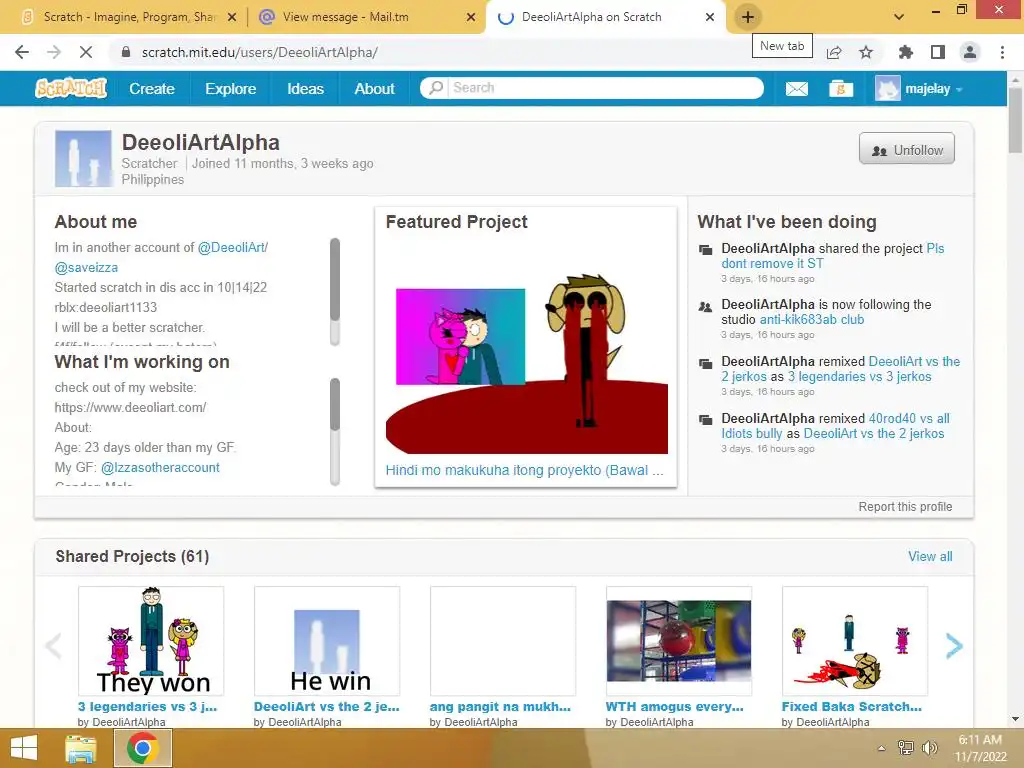Click the Scratch logo
1024x768 pixels.
click(71, 88)
